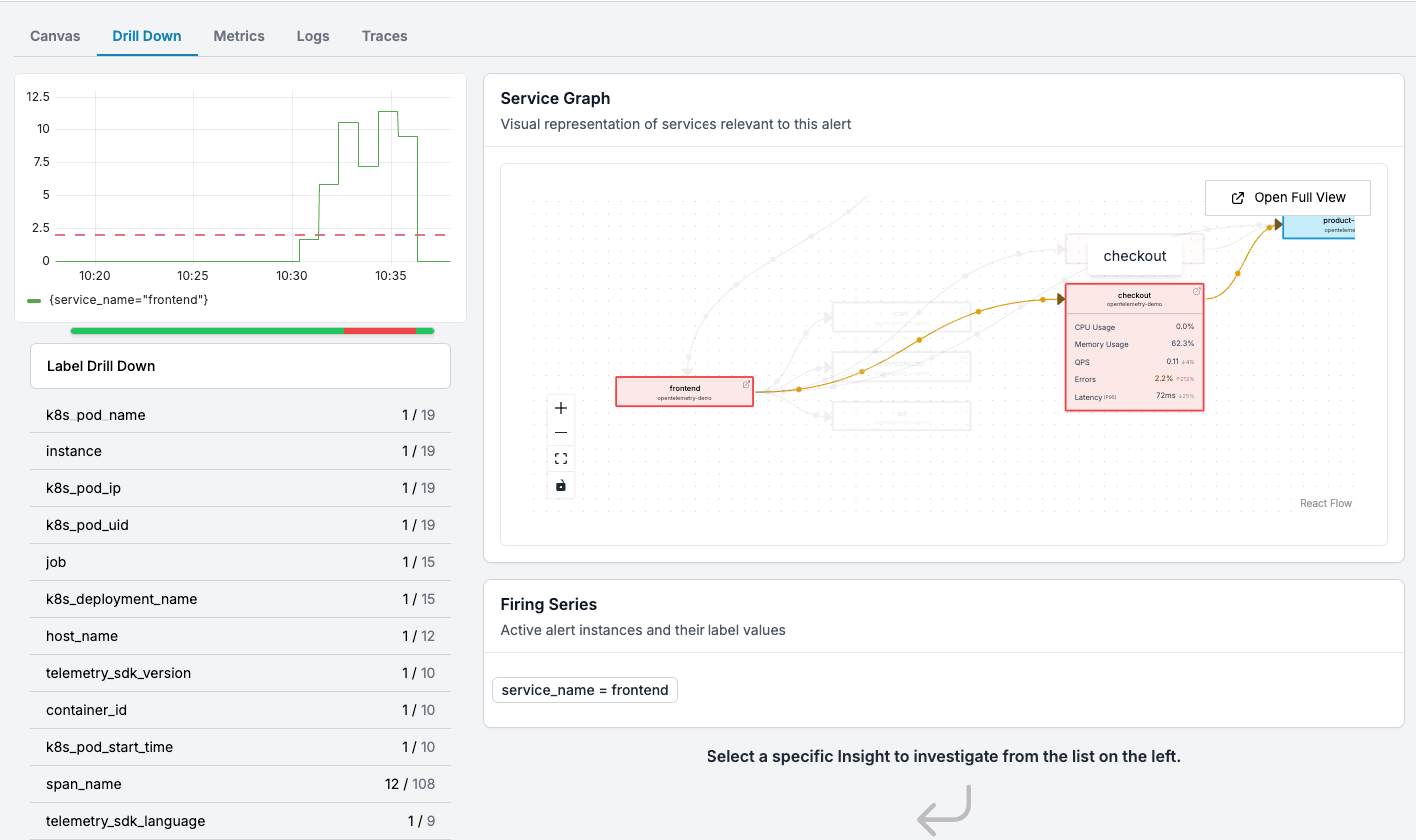Expand the host_name label row
This screenshot has width=1416, height=840.
(240, 636)
